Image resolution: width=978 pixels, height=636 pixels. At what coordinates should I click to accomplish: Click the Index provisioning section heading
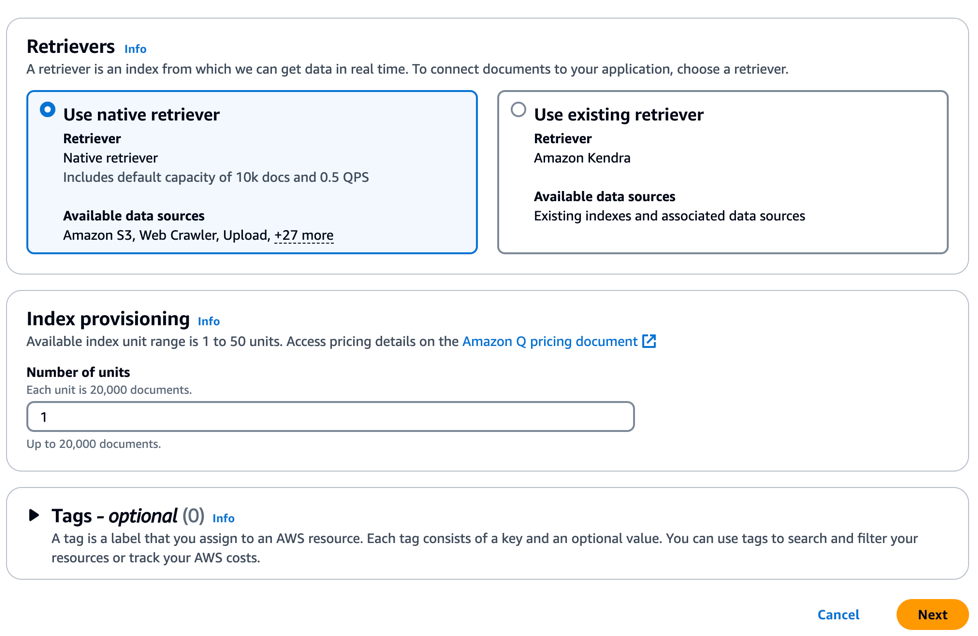tap(108, 319)
